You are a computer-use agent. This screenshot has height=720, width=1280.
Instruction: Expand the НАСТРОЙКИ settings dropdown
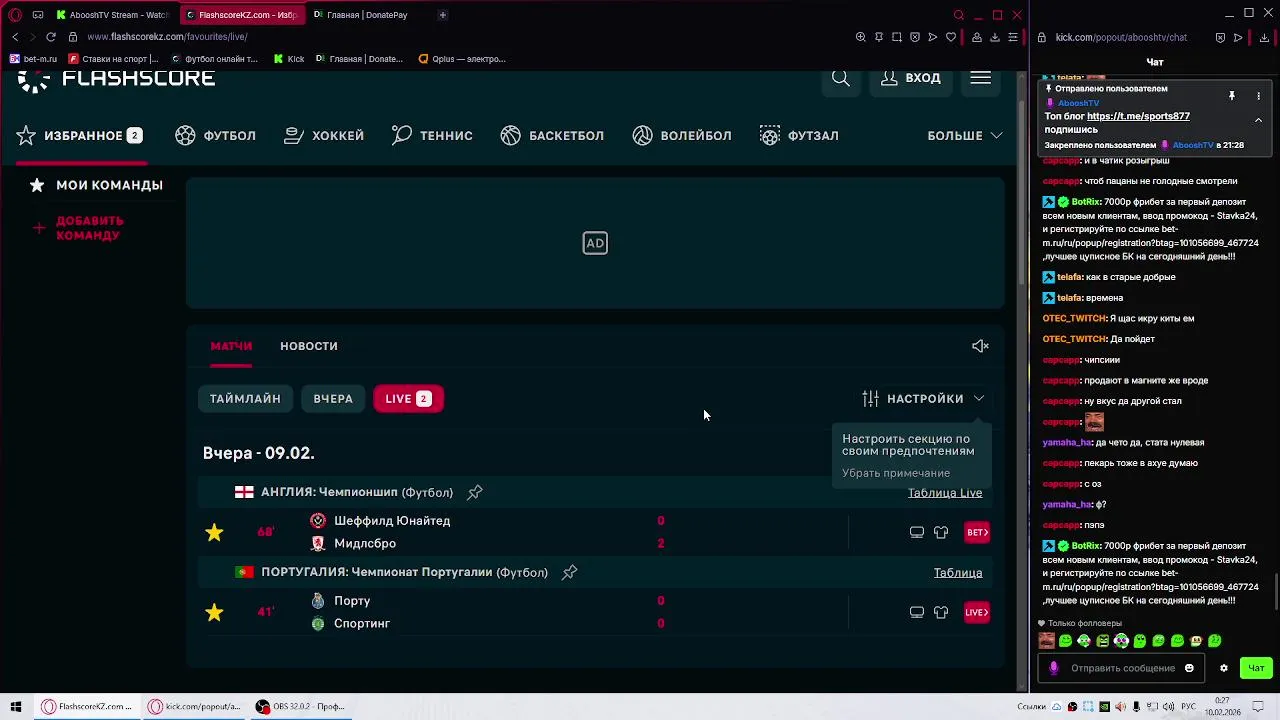tap(923, 398)
